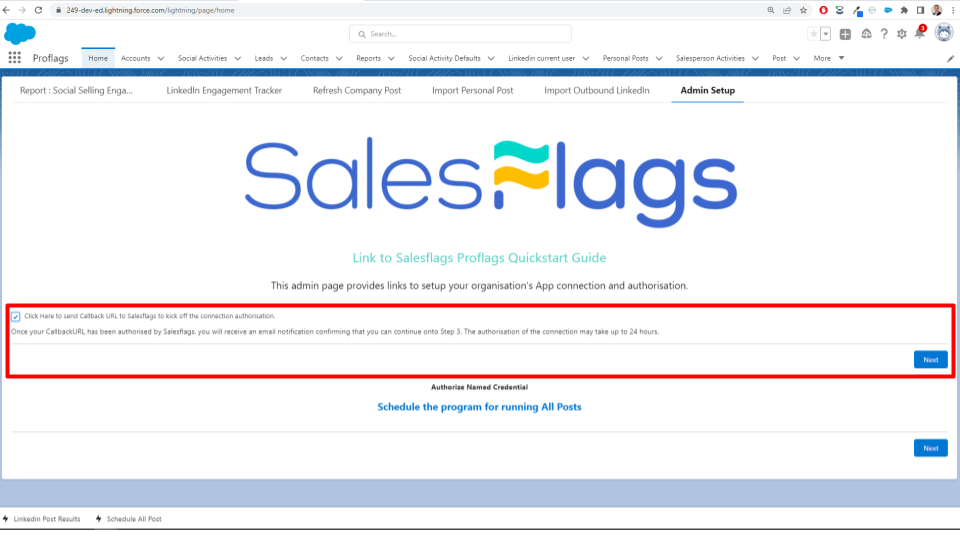Click the Favorites star icon

(x=813, y=34)
